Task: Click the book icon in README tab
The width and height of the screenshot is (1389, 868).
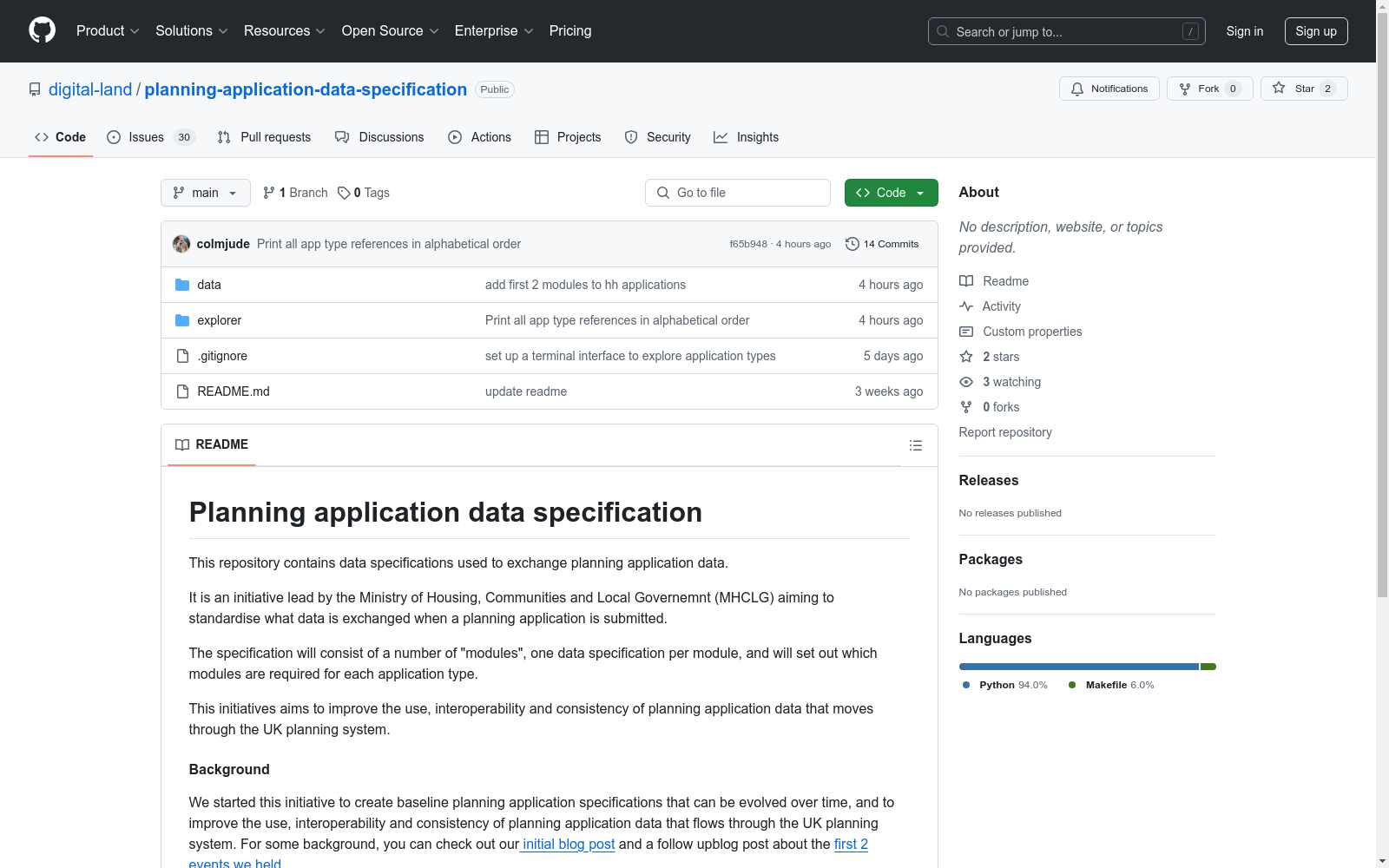Action: click(182, 444)
